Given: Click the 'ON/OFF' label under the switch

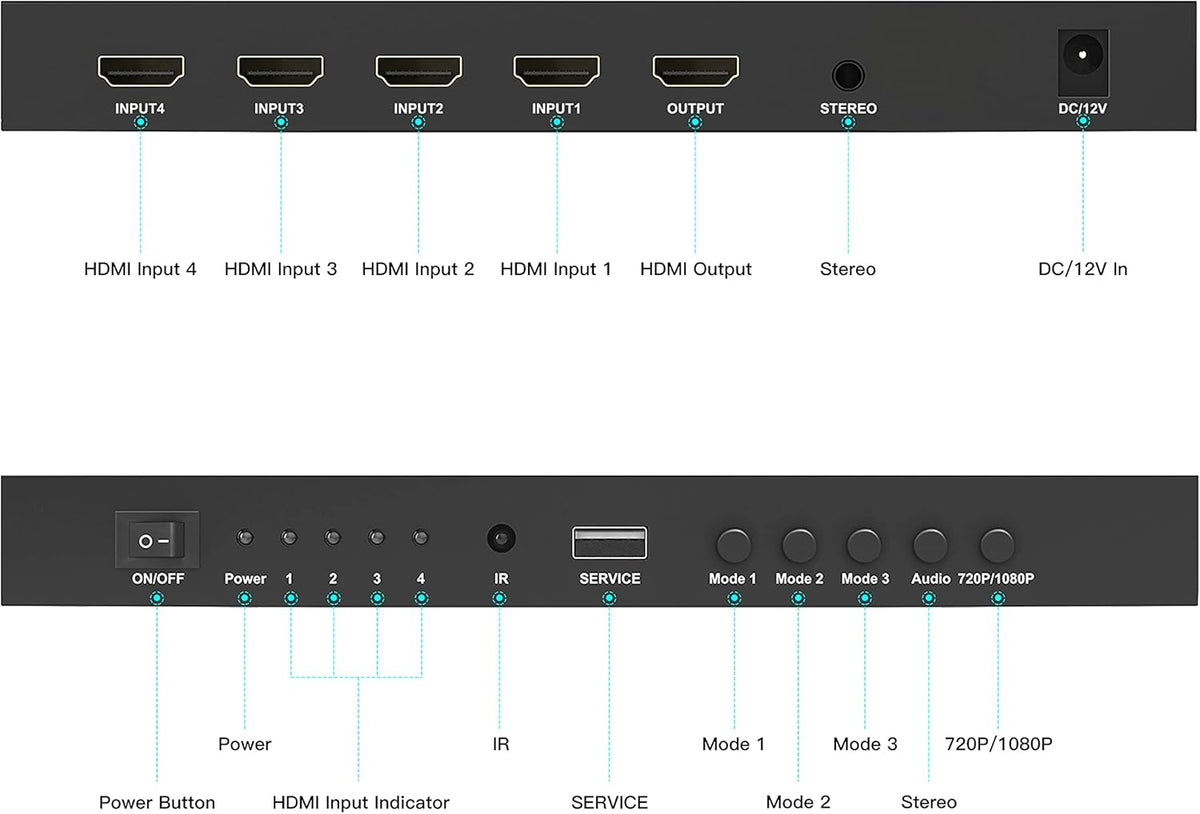Looking at the screenshot, I should [x=157, y=579].
